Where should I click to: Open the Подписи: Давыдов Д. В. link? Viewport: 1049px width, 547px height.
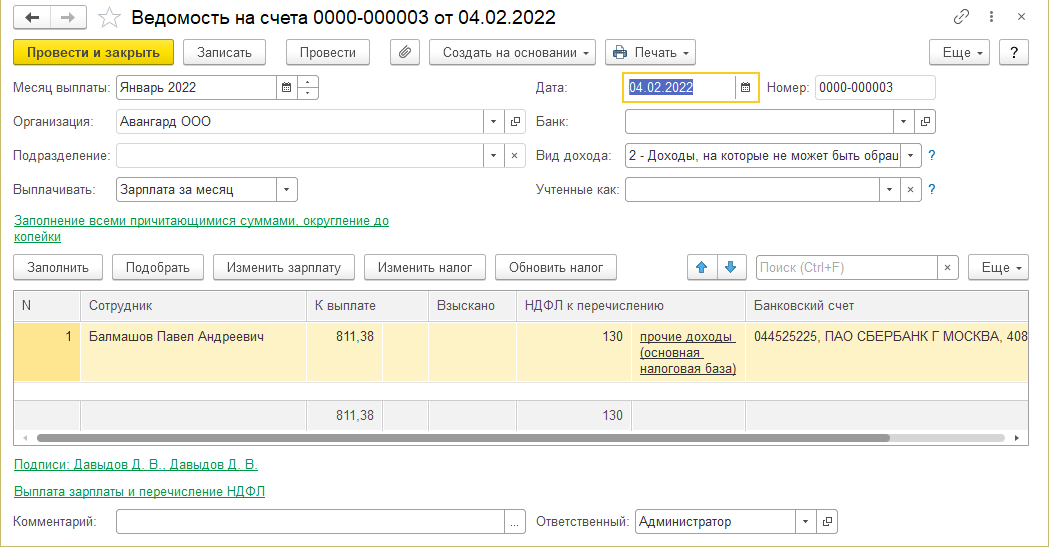[135, 464]
